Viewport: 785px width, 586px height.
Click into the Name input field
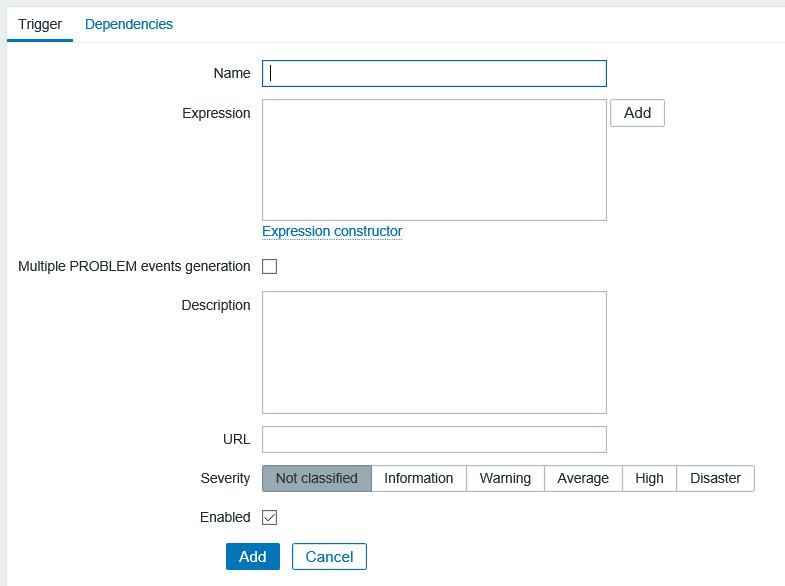[434, 73]
